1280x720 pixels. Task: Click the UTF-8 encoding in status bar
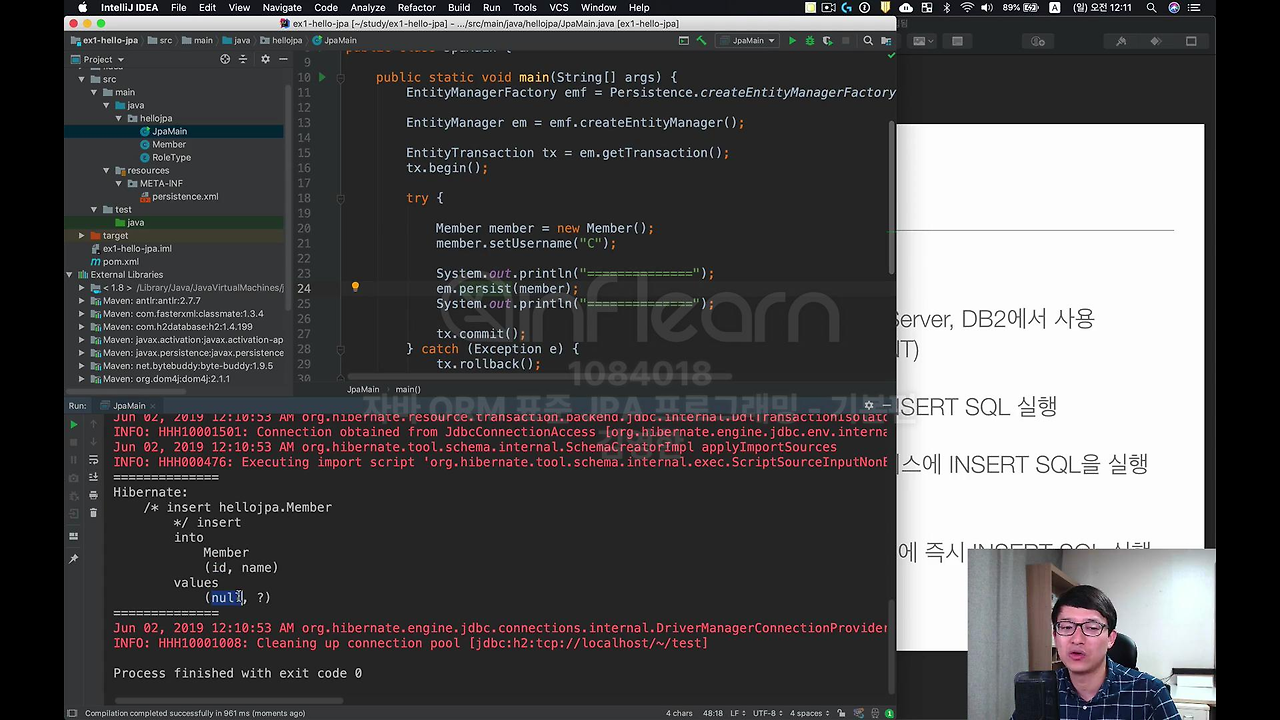767,713
